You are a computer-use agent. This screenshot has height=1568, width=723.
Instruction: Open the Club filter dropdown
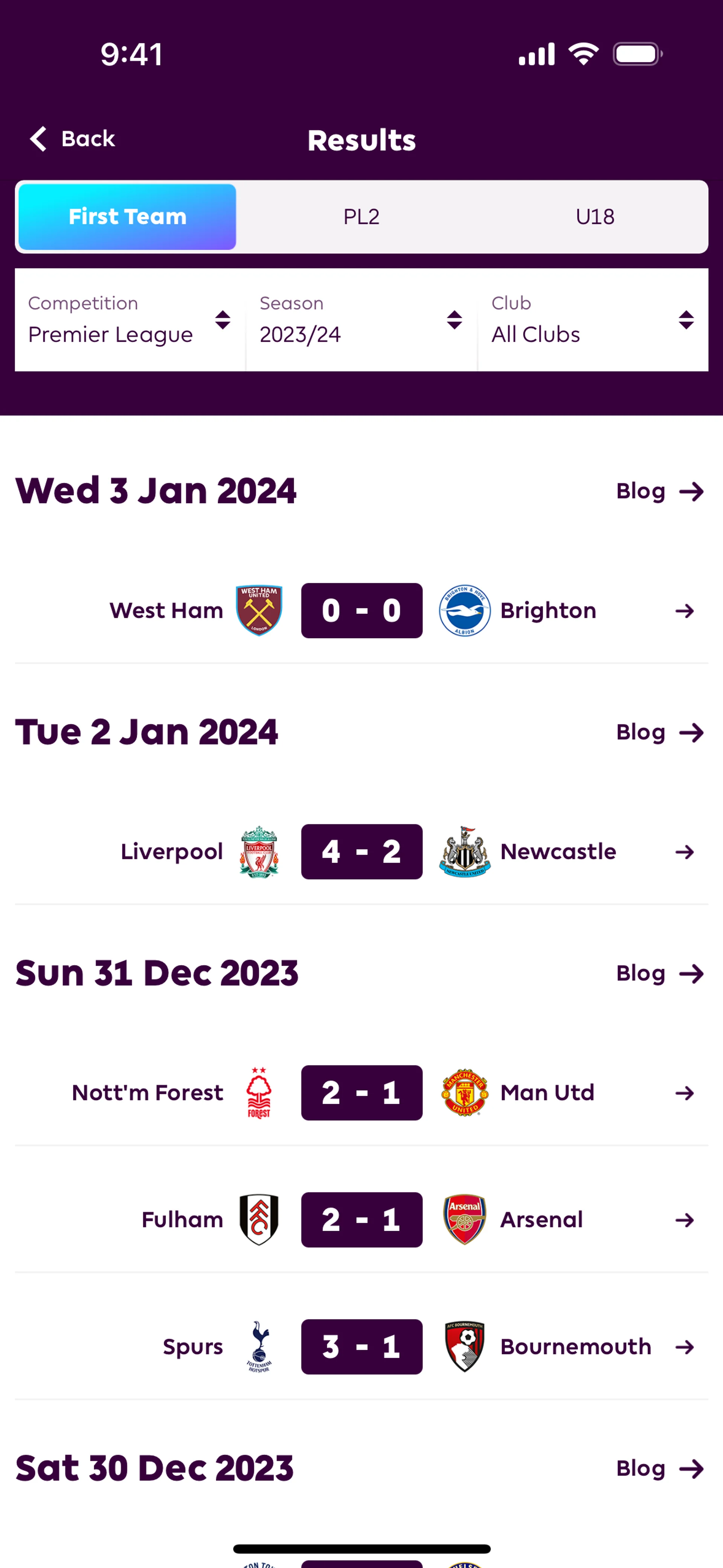click(593, 320)
